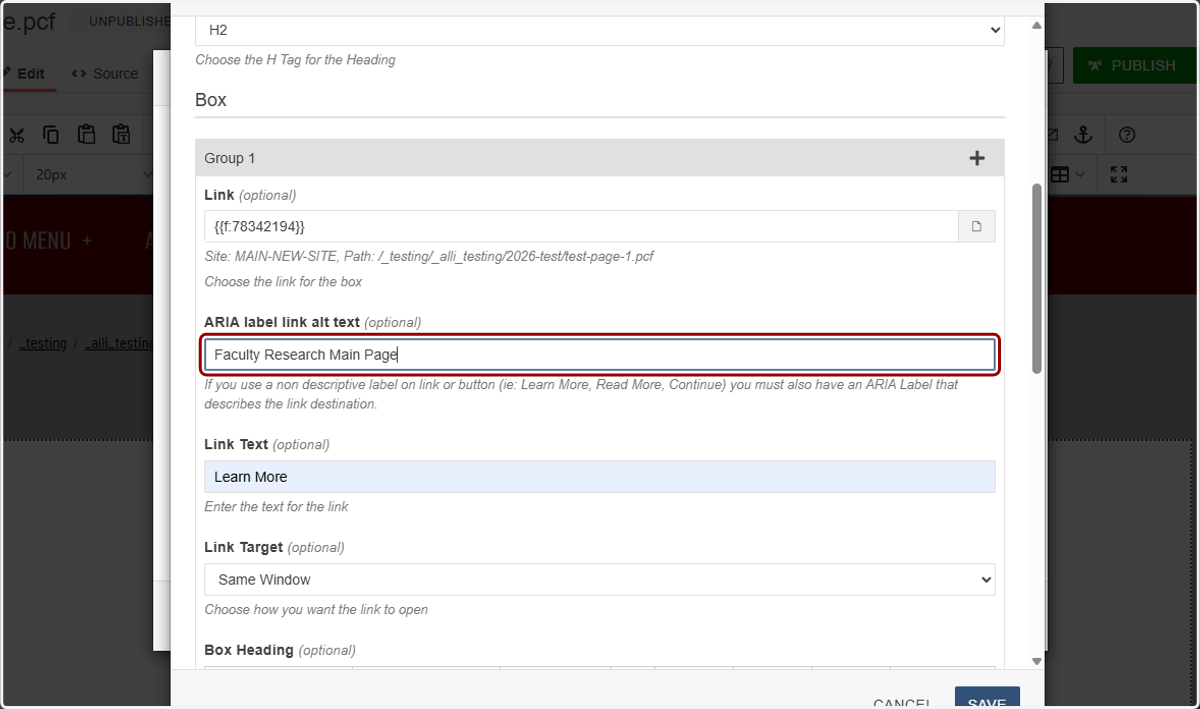Switch to the Source tab
Screen dimensions: 1200x709
106,73
